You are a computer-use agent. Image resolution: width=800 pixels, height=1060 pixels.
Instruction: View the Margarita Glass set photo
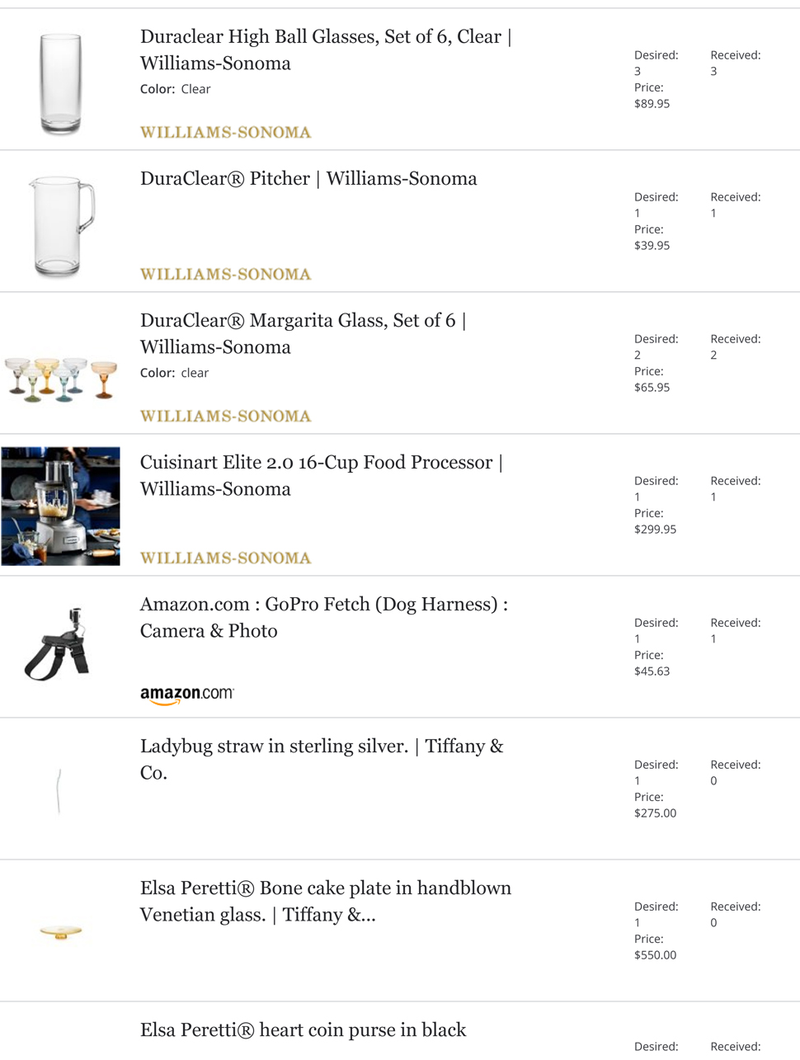point(60,379)
